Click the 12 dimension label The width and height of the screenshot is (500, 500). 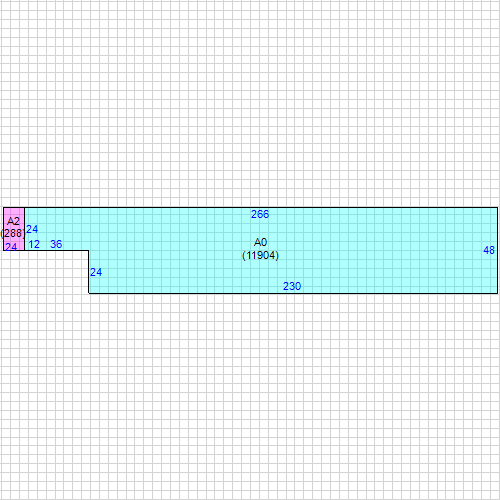pyautogui.click(x=34, y=244)
